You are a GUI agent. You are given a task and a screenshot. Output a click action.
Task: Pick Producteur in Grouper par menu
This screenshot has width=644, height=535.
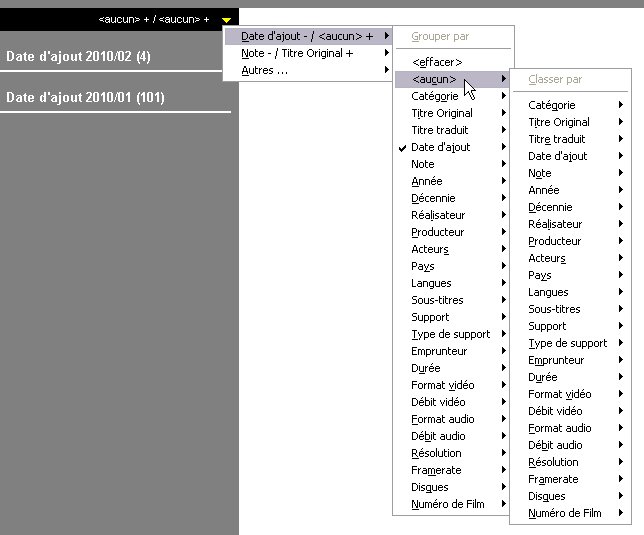tap(451, 232)
